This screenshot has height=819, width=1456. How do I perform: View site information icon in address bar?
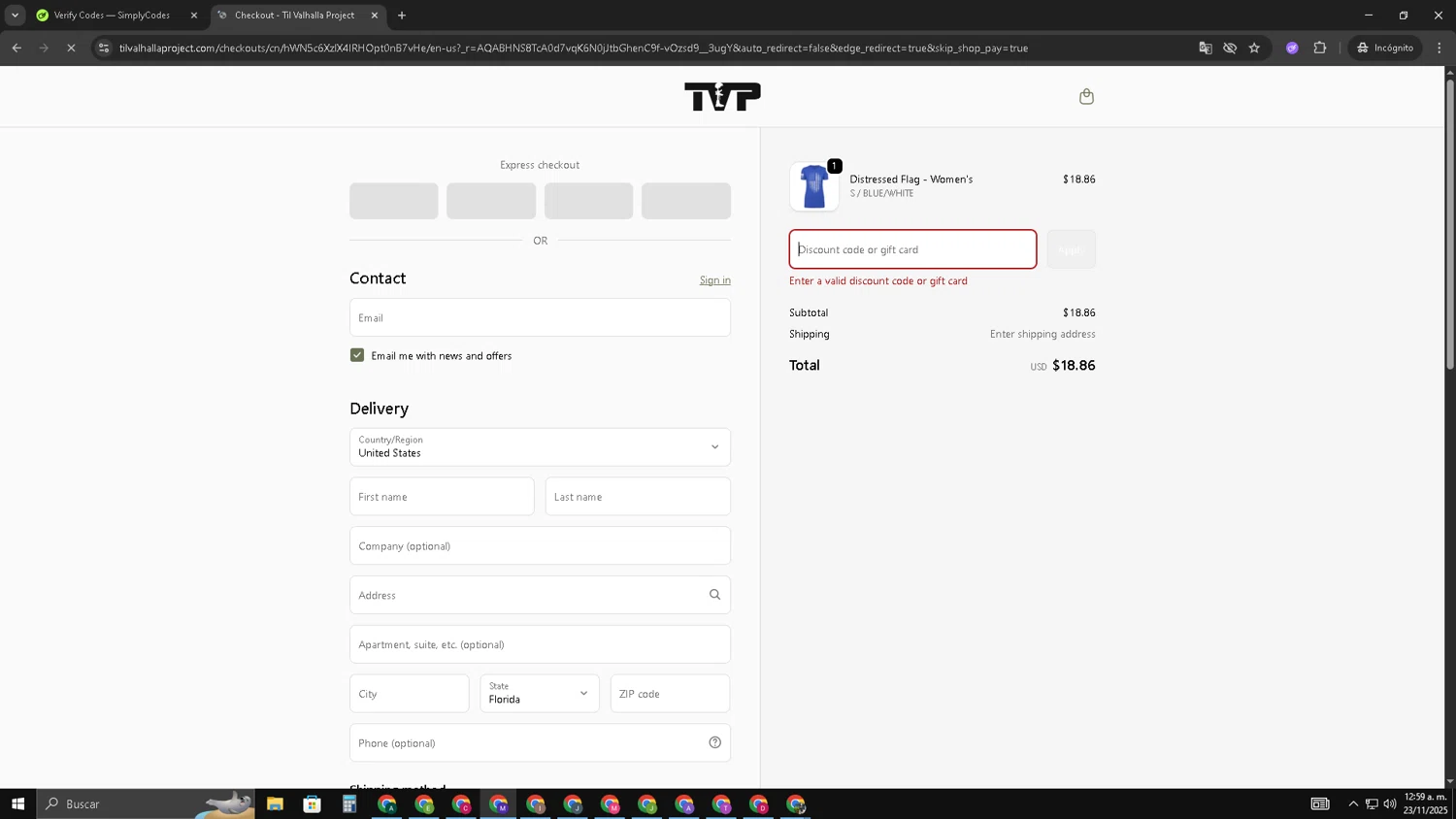tap(104, 48)
